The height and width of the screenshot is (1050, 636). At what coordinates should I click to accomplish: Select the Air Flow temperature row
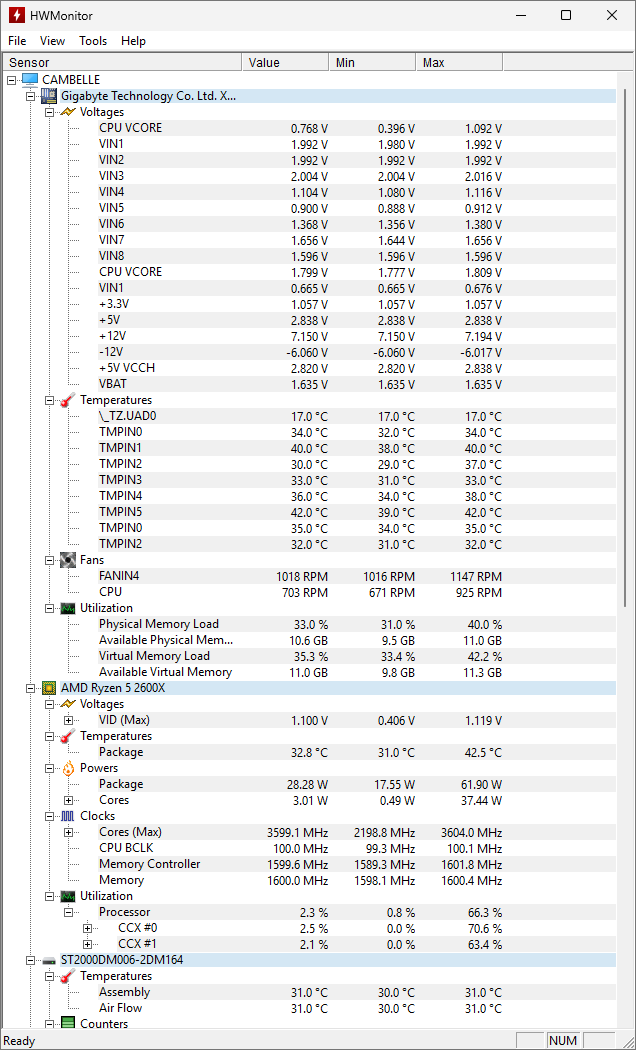[357, 1008]
